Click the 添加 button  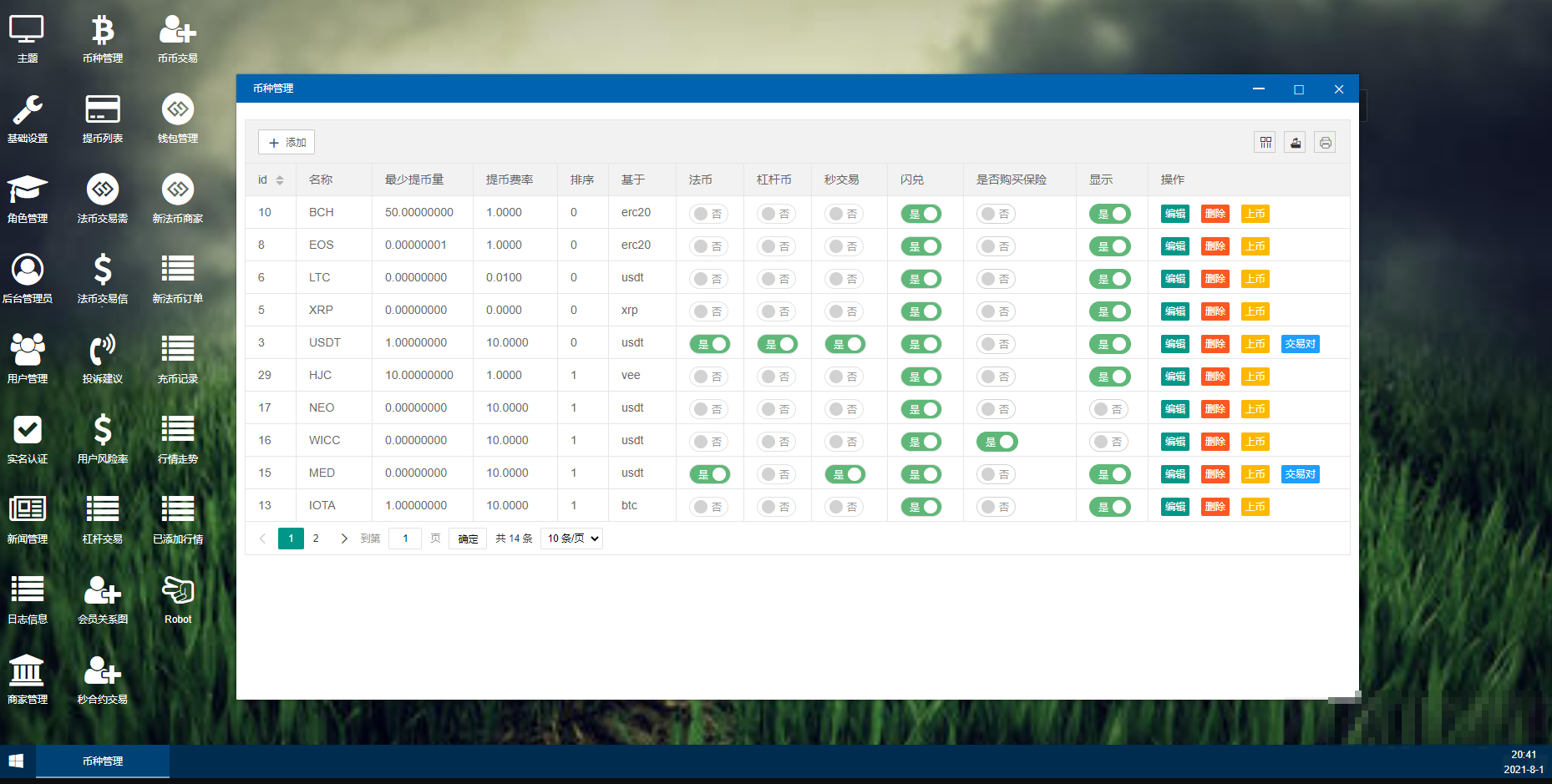coord(287,143)
